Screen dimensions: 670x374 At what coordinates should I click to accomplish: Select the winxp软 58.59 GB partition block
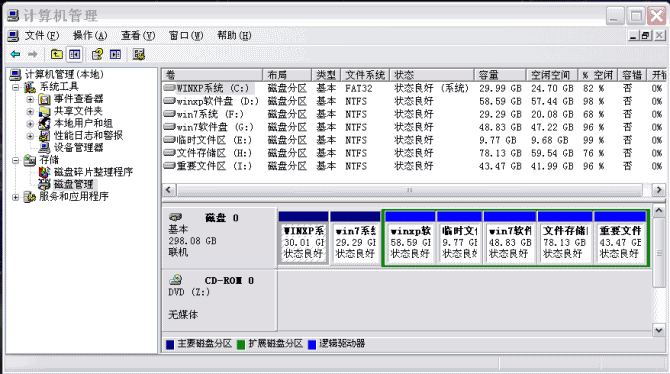410,238
